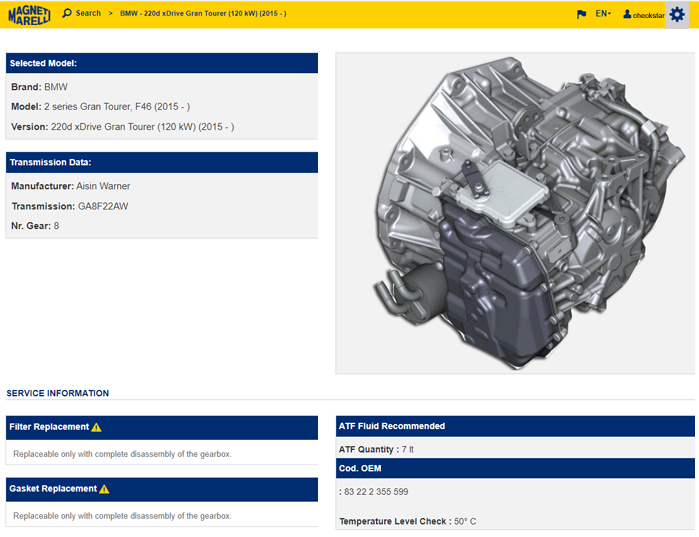The width and height of the screenshot is (699, 537).
Task: Click the Gasket Replacement warning icon
Action: 104,489
